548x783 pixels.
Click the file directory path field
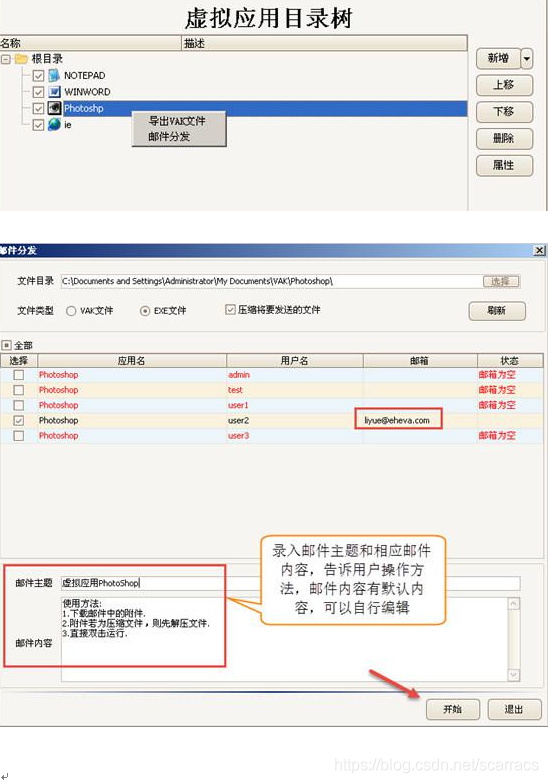point(272,281)
